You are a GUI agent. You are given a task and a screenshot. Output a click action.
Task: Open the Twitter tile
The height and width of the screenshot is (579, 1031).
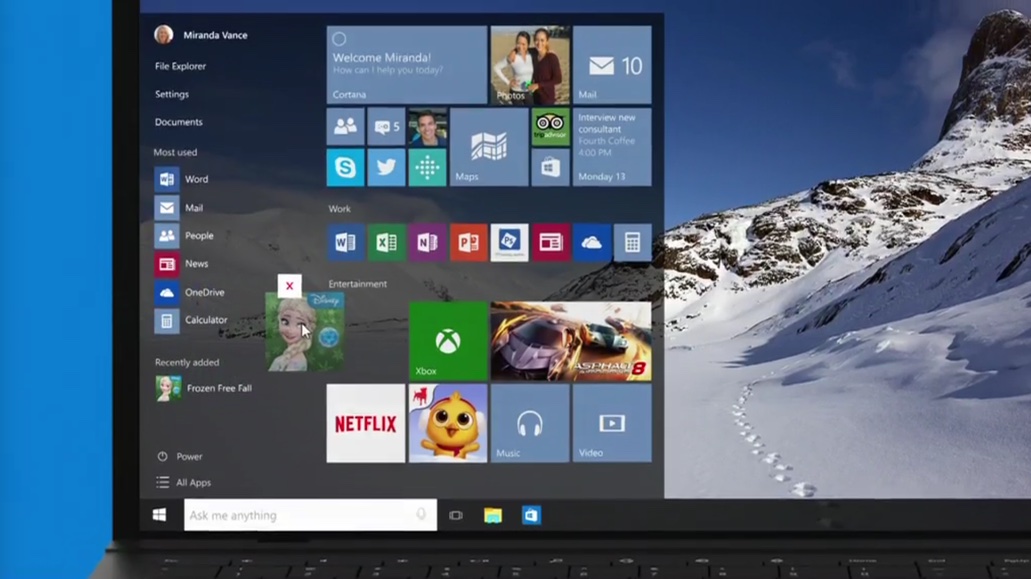(x=386, y=168)
